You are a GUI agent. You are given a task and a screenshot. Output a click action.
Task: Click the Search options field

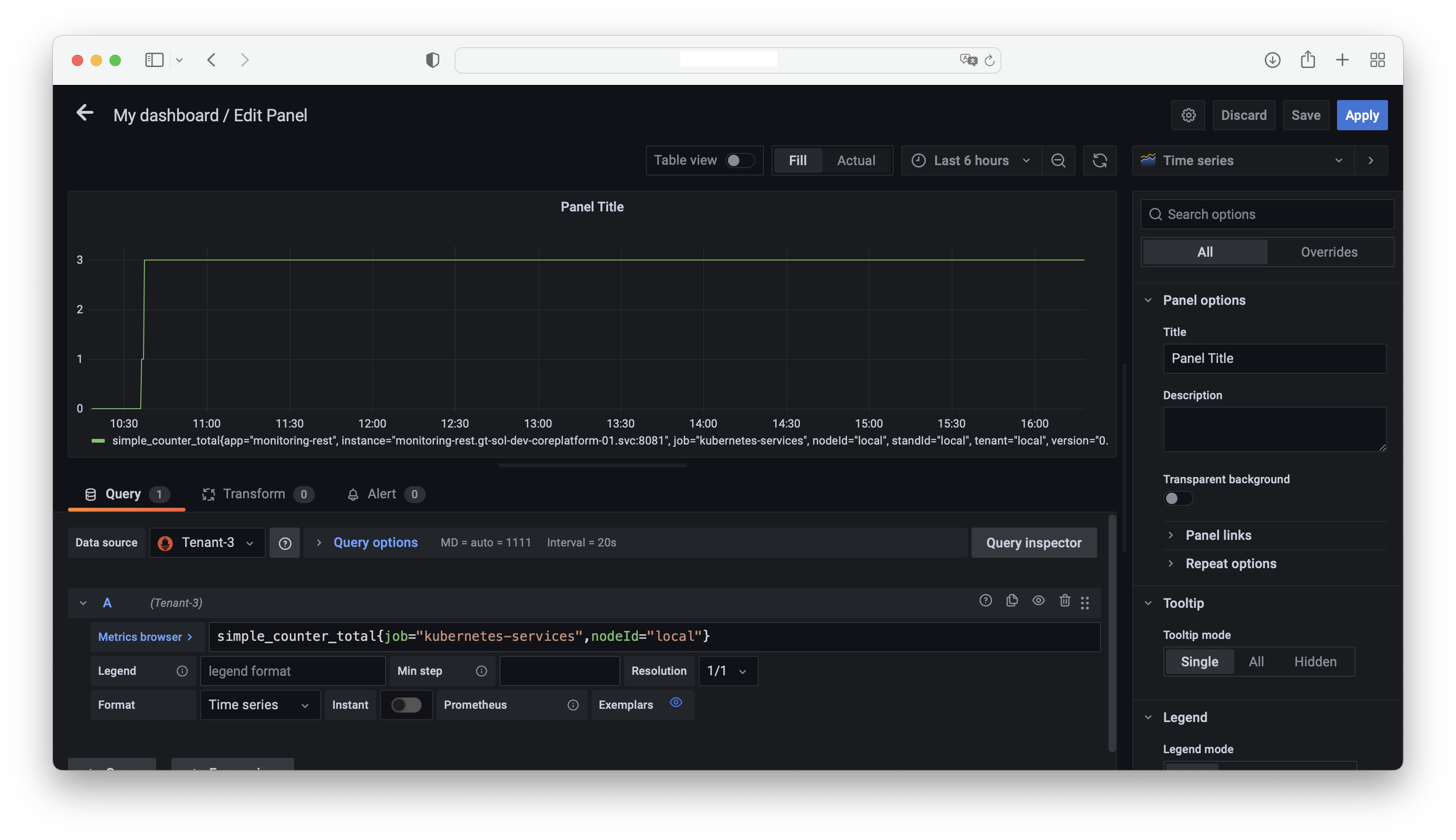[1267, 215]
